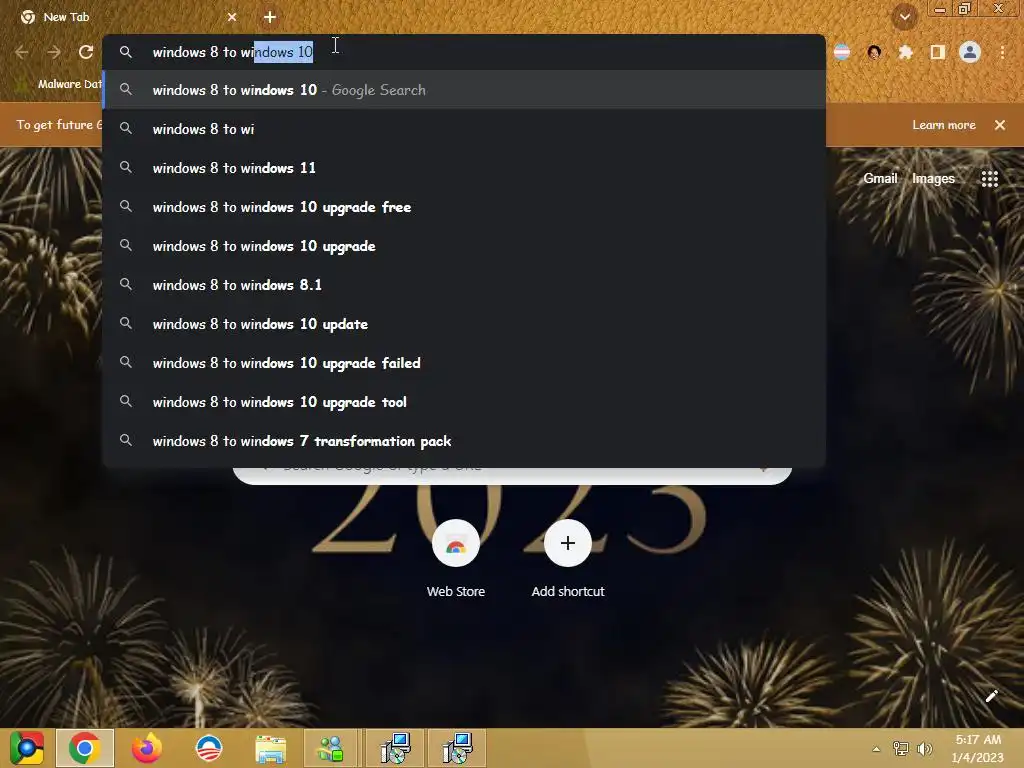The width and height of the screenshot is (1024, 768).
Task: Open the Start button on the taskbar
Action: point(27,748)
